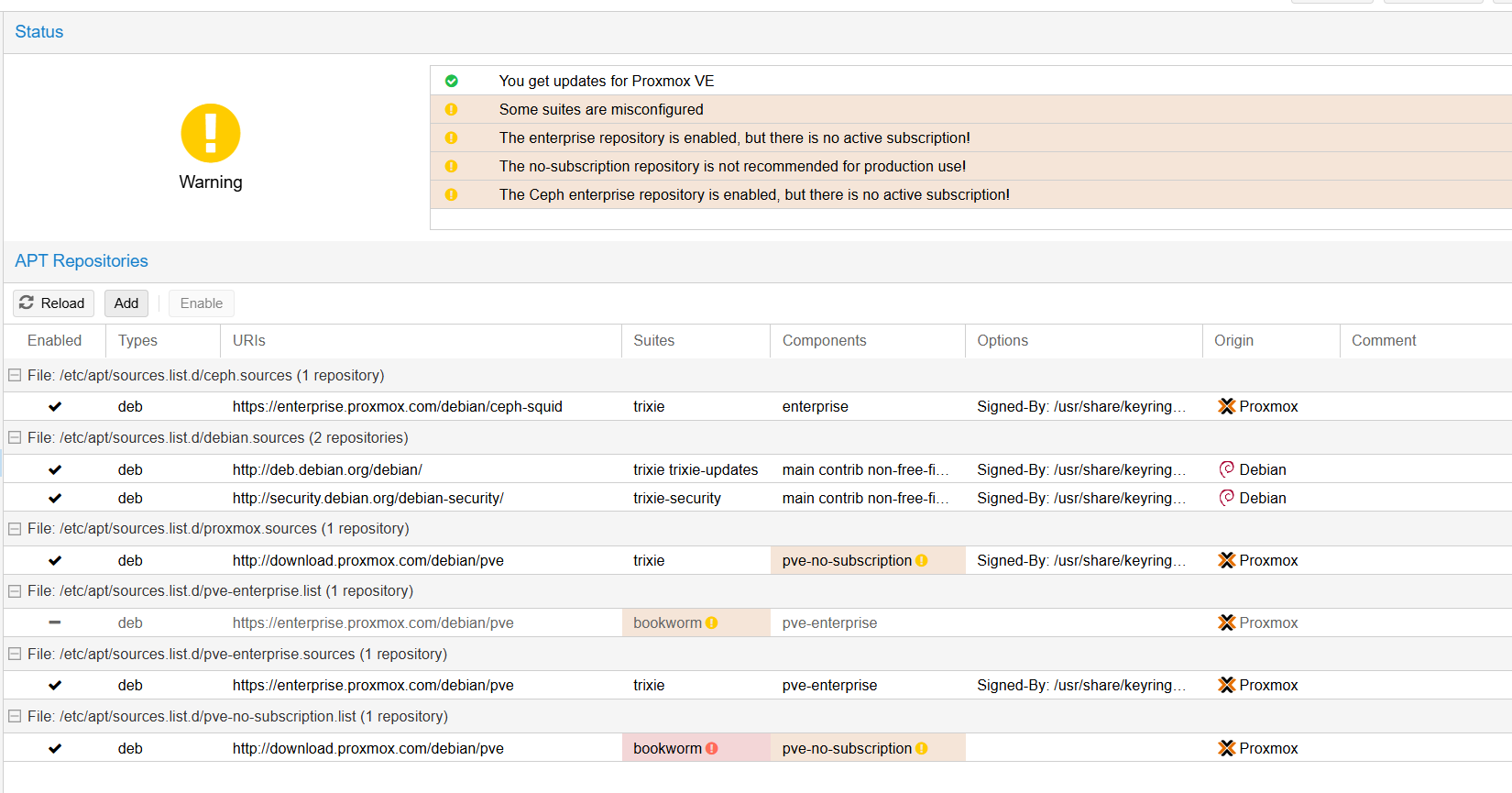The height and width of the screenshot is (793, 1512).
Task: Click Debian logo in the deb.debian.org row
Action: 1226,469
